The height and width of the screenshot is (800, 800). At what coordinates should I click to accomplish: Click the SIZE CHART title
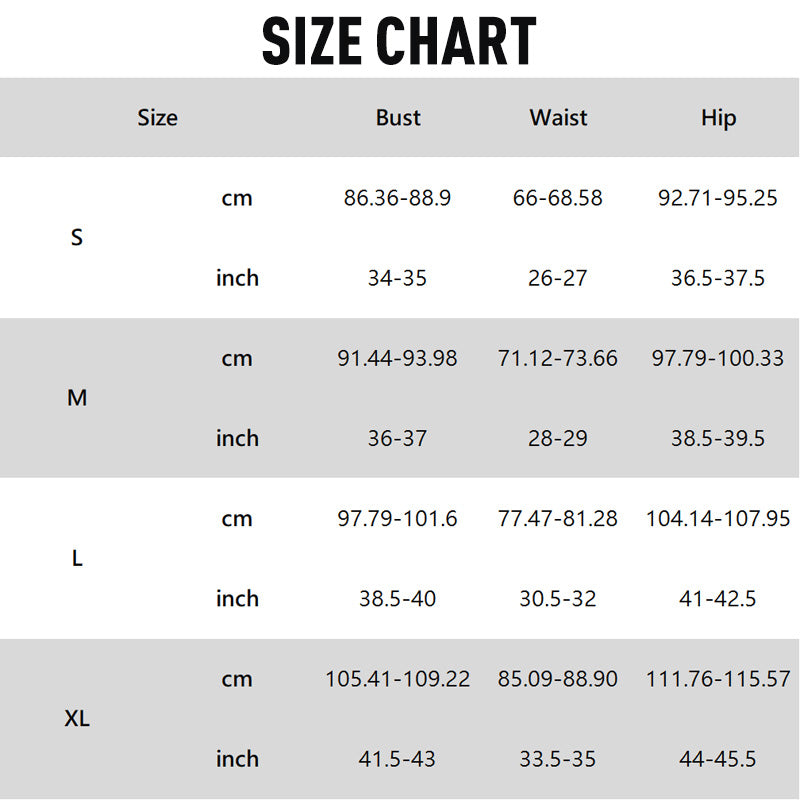[399, 41]
